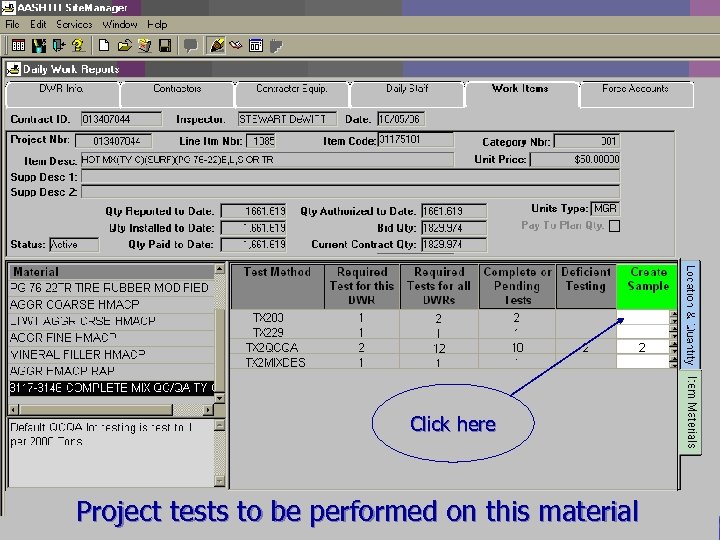
Task: Click the Complete or Pending Tests header
Action: click(517, 286)
